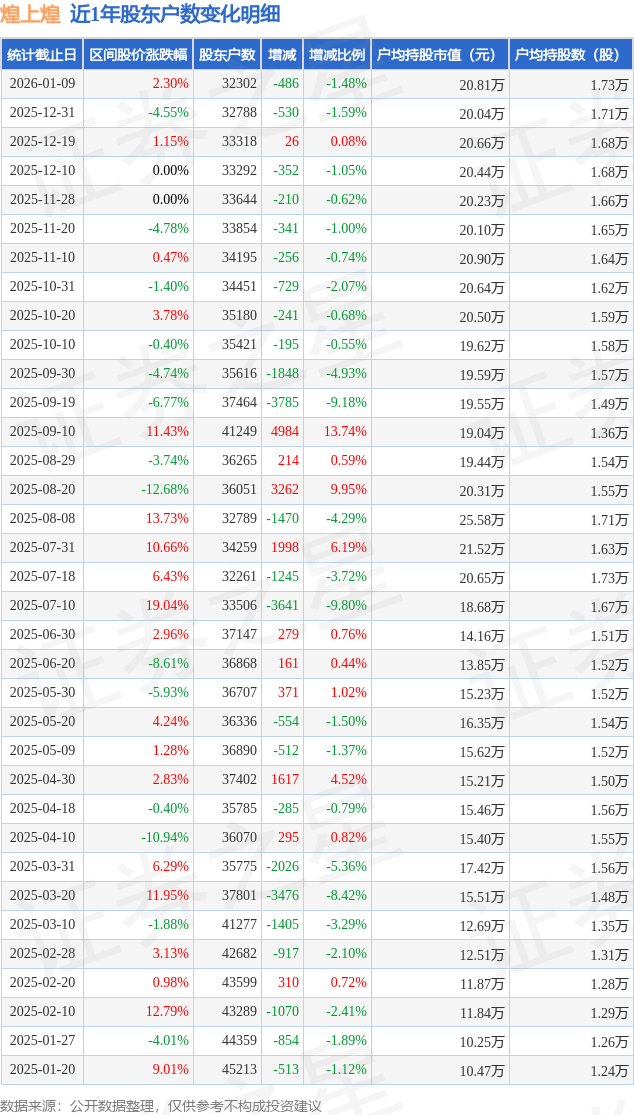Click the 煌上煌 stock name in title
The image size is (634, 1115).
[x=30, y=14]
